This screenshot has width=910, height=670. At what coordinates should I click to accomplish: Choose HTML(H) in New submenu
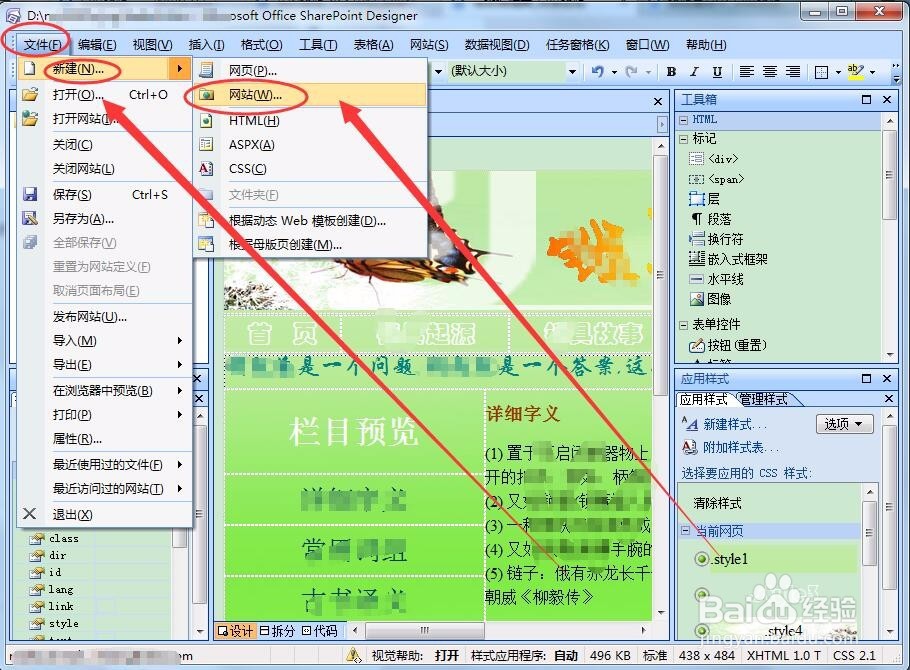[x=310, y=120]
